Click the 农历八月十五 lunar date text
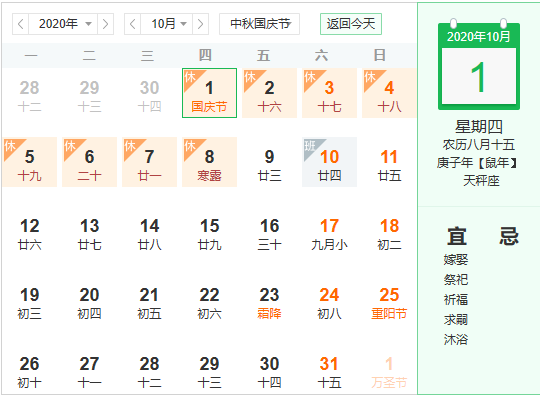Screen dimensions: 540x397 tap(479, 145)
